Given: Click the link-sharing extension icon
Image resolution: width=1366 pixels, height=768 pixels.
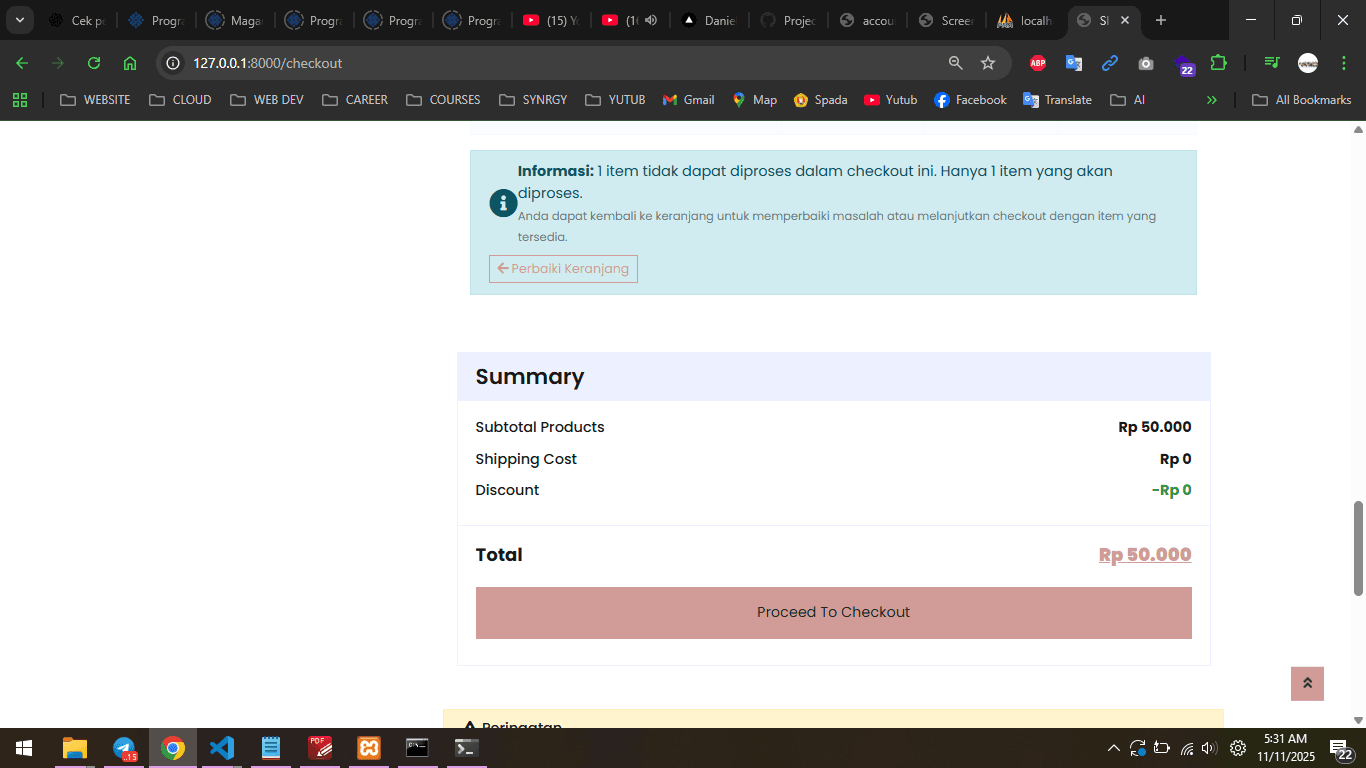Looking at the screenshot, I should pyautogui.click(x=1110, y=62).
